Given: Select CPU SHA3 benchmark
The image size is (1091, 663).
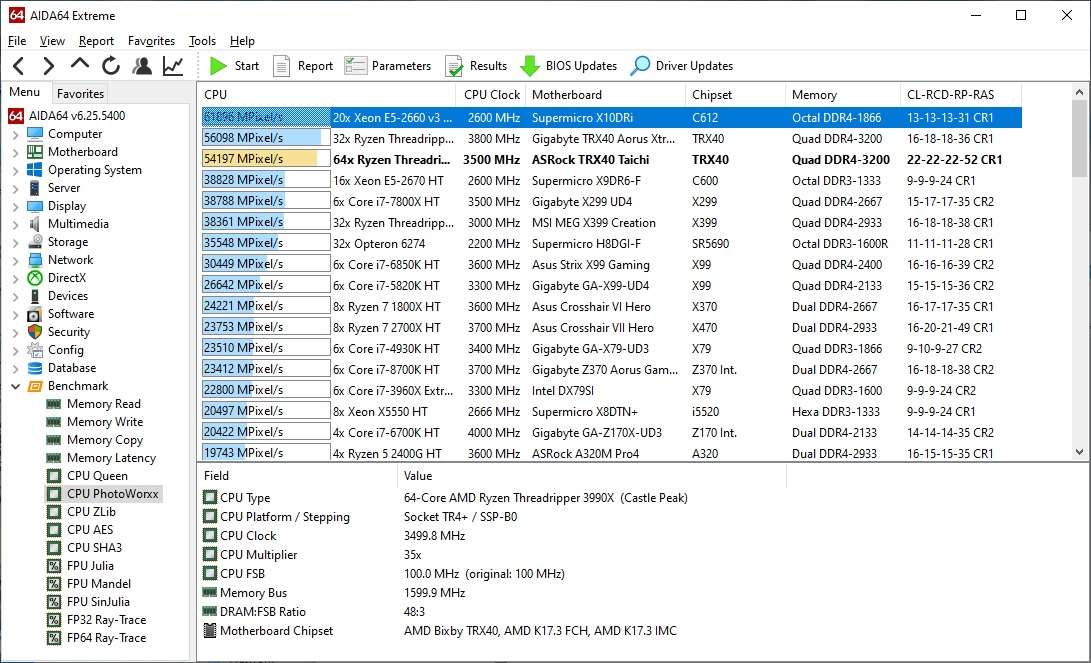Looking at the screenshot, I should coord(94,548).
